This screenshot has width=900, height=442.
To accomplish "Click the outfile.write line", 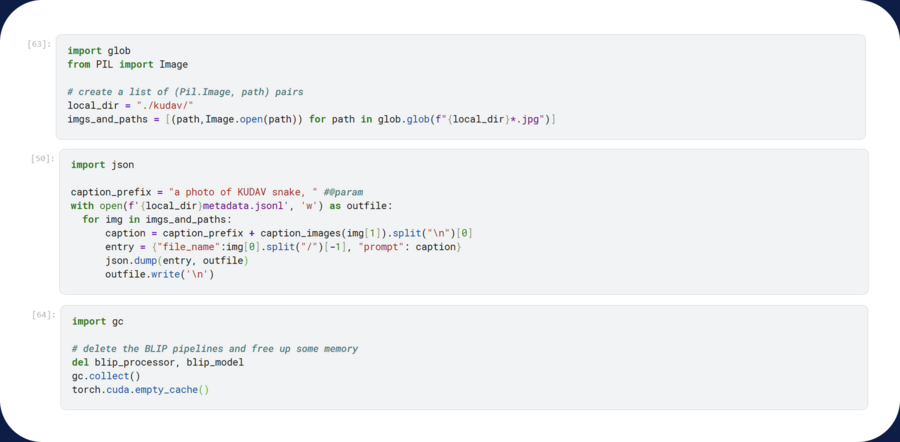I will [x=159, y=274].
